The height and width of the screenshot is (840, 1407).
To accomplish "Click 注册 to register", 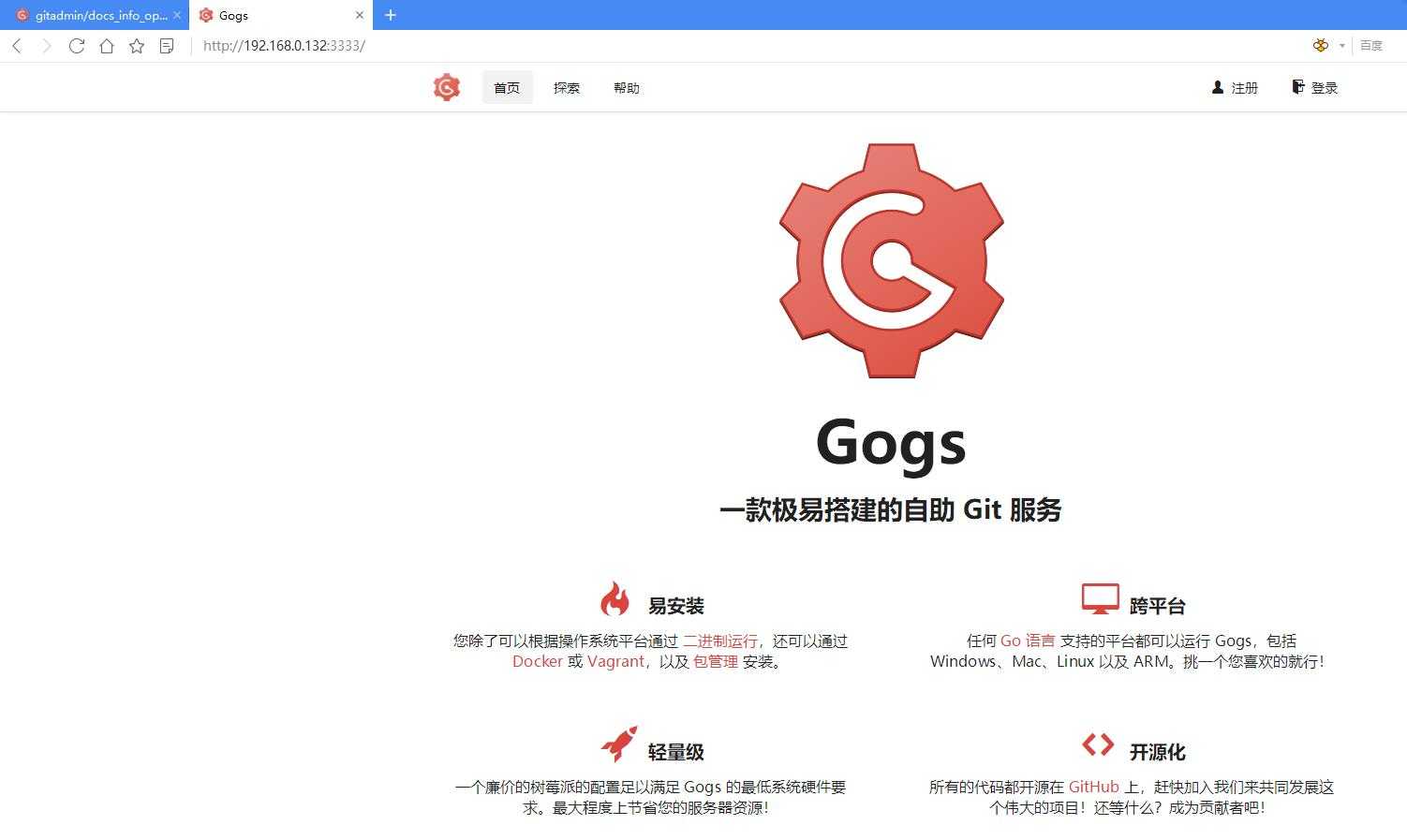I will [x=1235, y=87].
